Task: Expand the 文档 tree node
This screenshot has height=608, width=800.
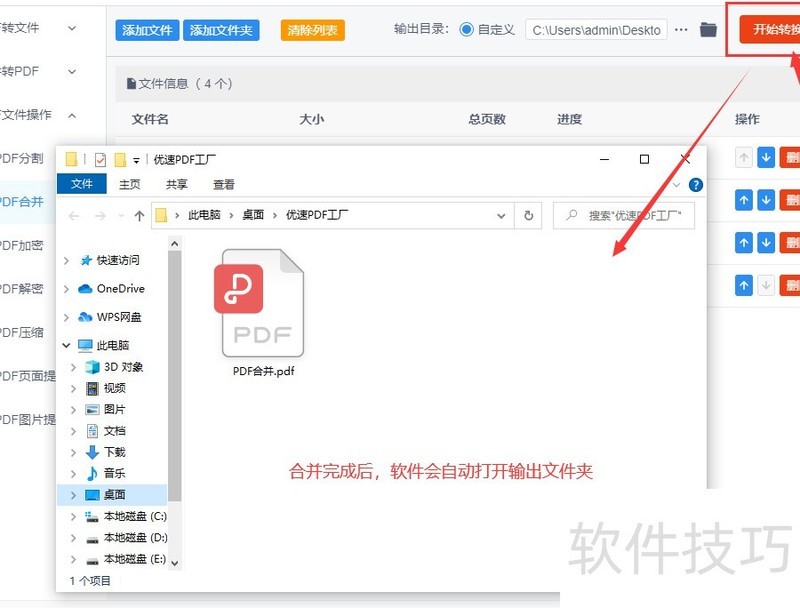Action: click(73, 431)
